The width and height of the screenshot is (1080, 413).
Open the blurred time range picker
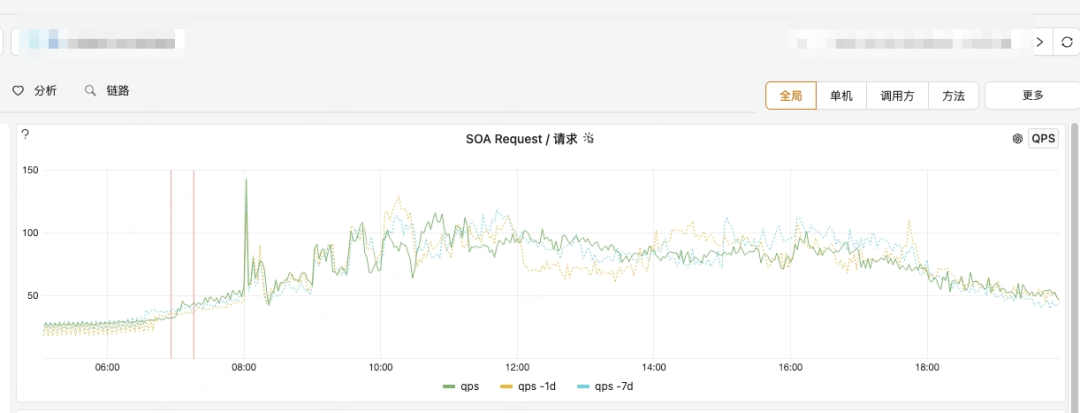[x=908, y=42]
